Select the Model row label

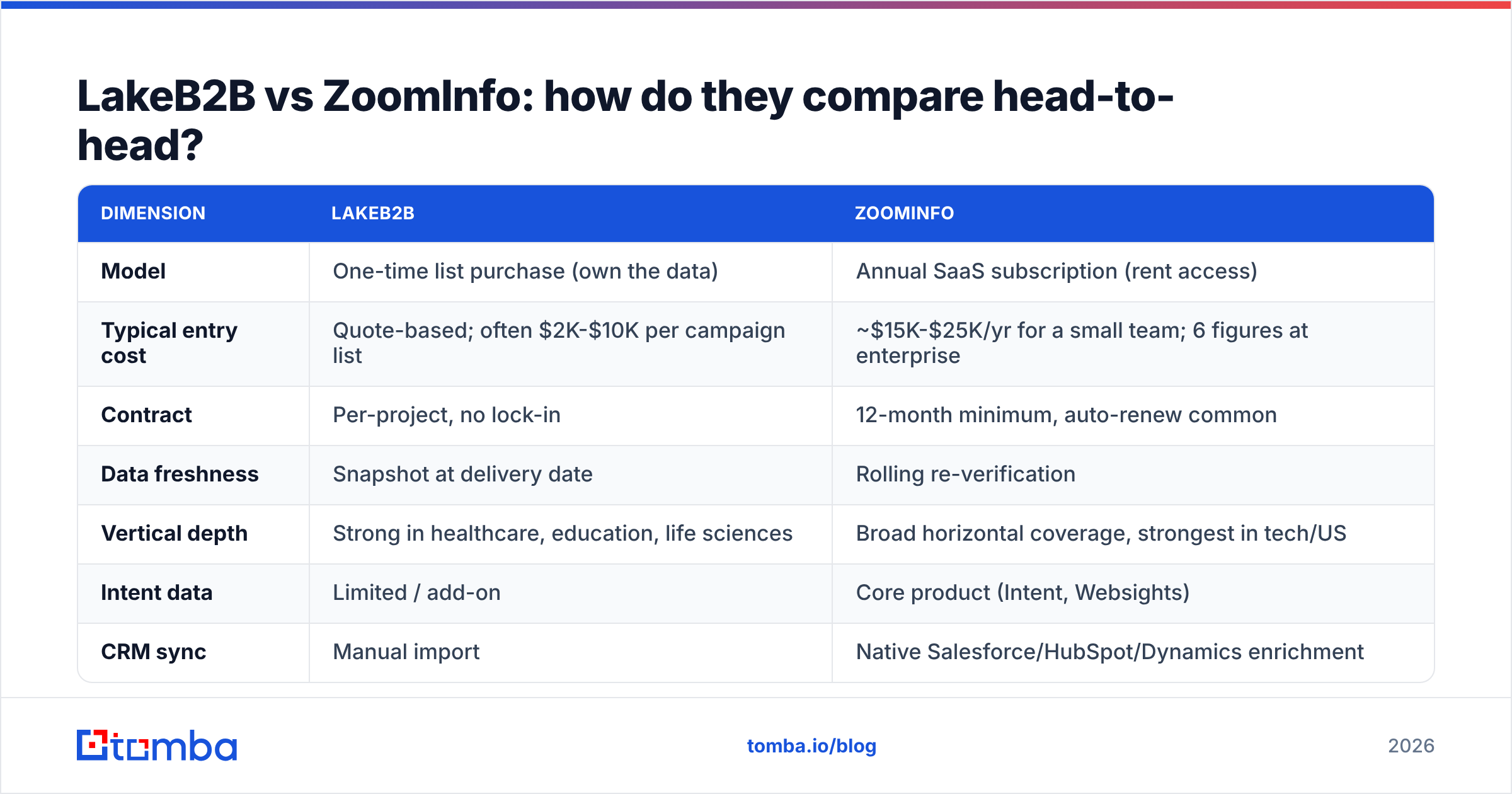pyautogui.click(x=134, y=272)
